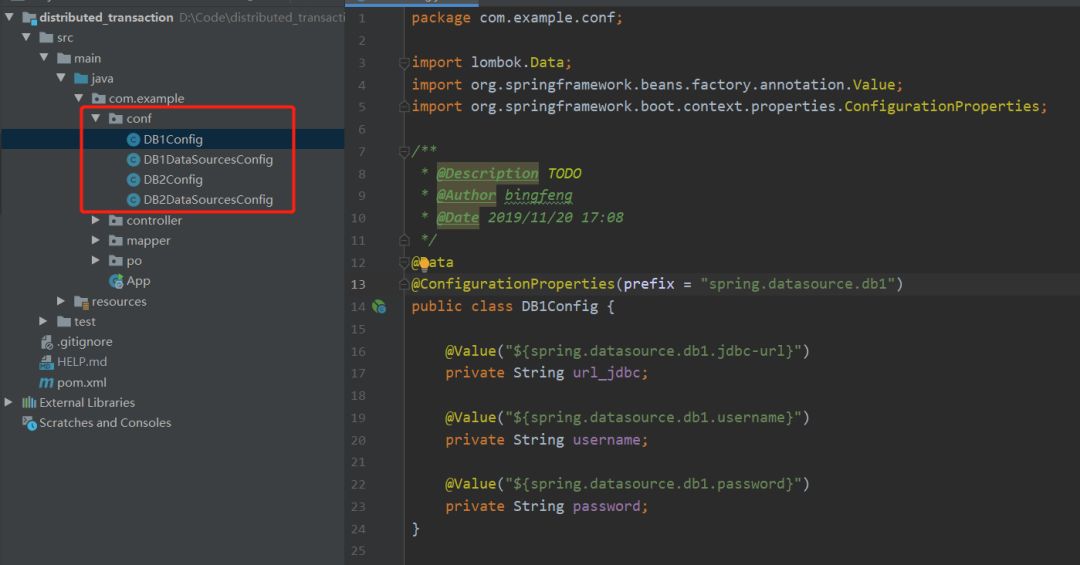Collapse the conf folder
Screen dimensions: 1080x565
coord(96,119)
